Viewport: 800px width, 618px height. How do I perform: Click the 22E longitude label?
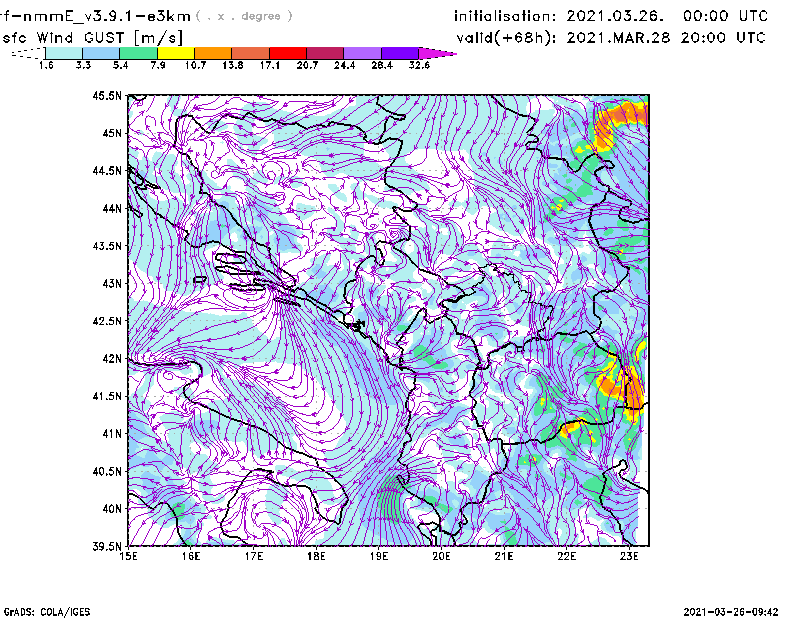pyautogui.click(x=566, y=556)
